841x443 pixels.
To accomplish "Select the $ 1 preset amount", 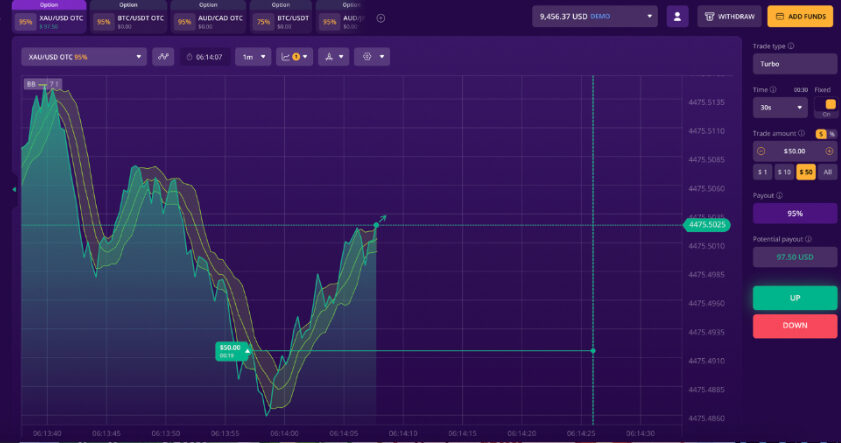I will (763, 172).
